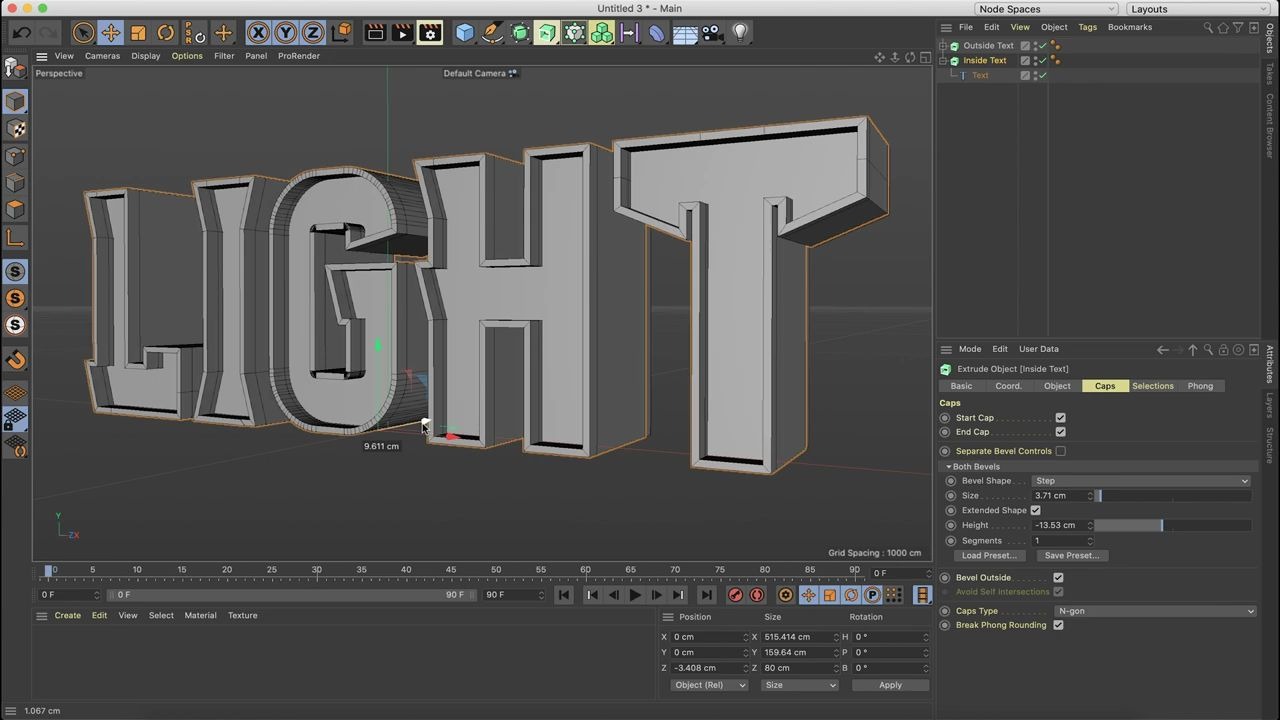This screenshot has height=720, width=1280.
Task: Select the cube primitive icon
Action: [463, 33]
